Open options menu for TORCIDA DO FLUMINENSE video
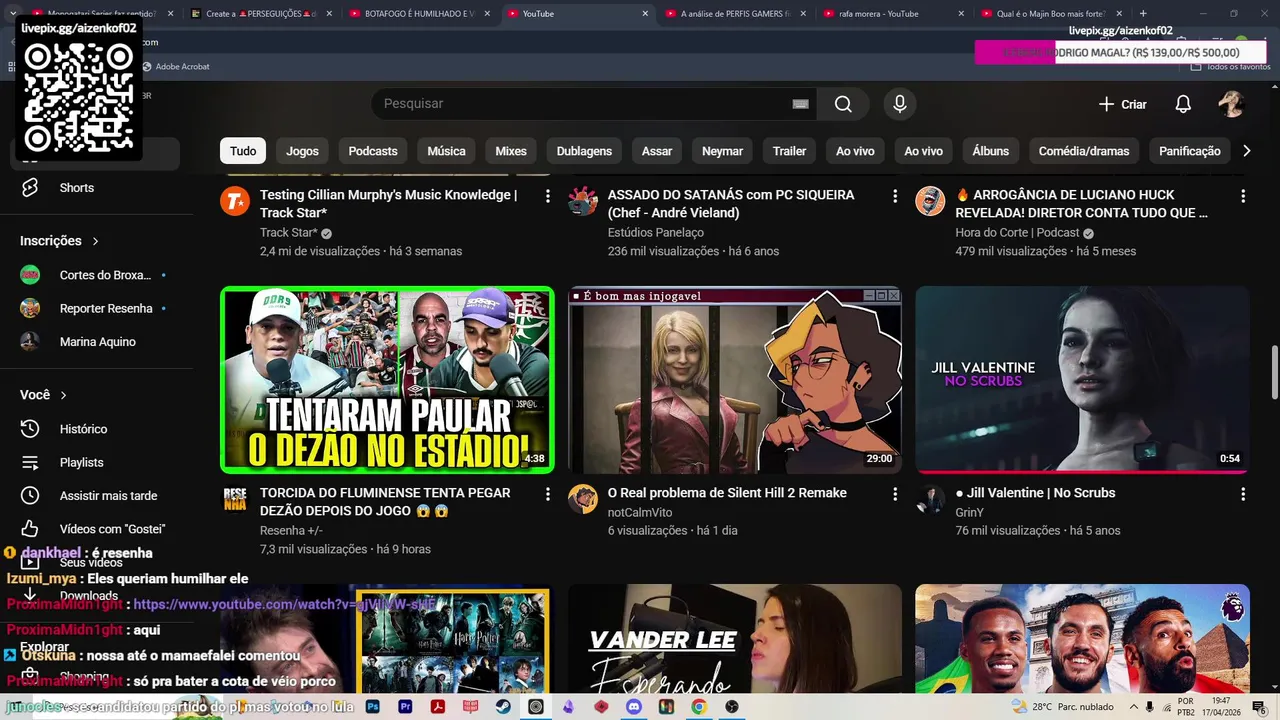1280x720 pixels. 547,494
